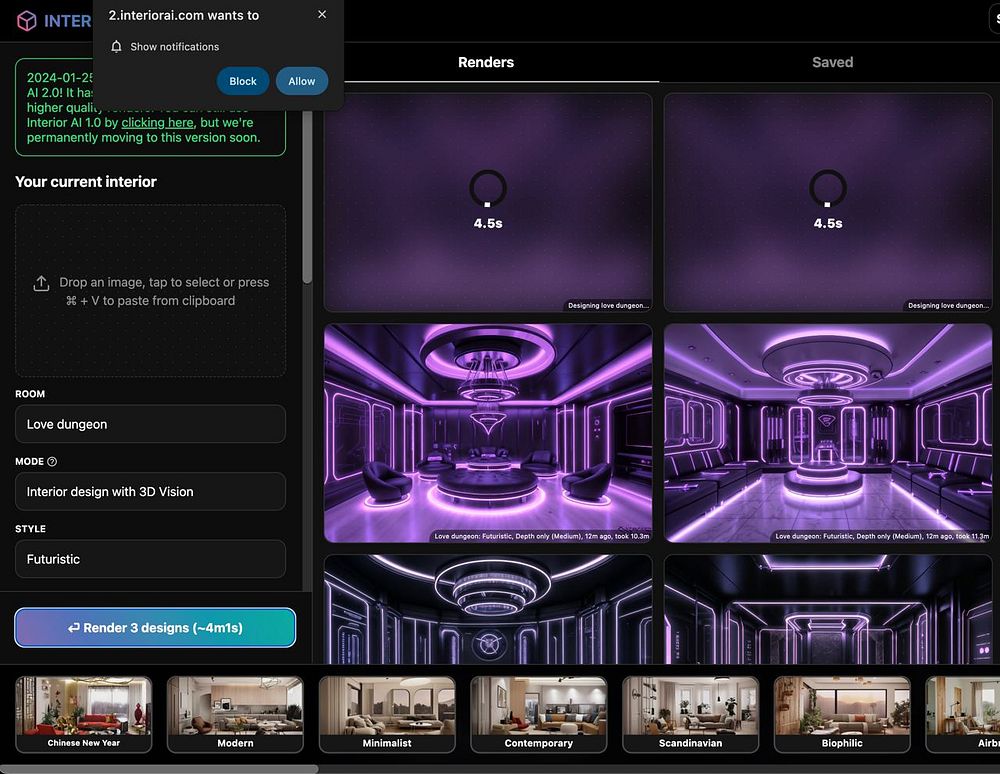Screen dimensions: 1000x774
Task: Block notifications from the site
Action: point(243,81)
